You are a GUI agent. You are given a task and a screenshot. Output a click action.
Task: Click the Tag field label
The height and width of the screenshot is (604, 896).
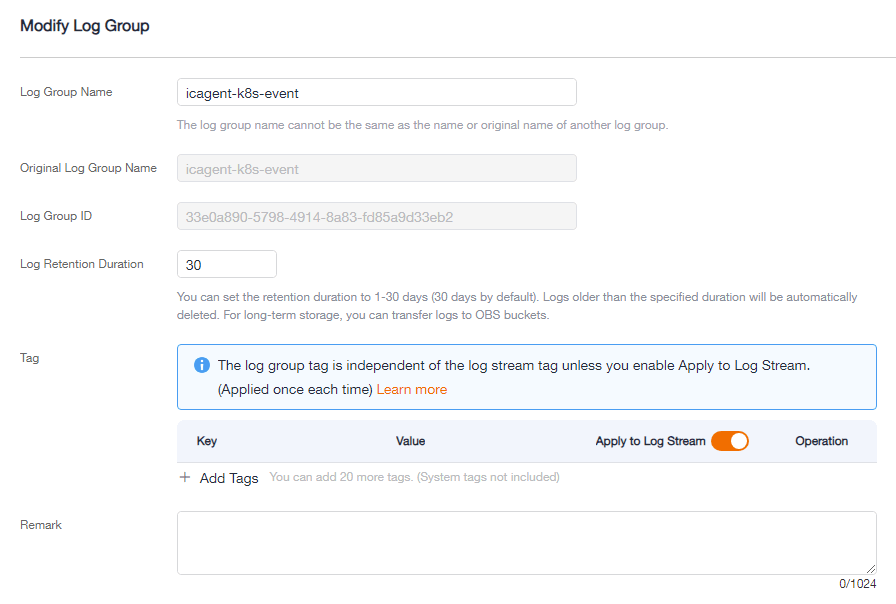coord(30,358)
